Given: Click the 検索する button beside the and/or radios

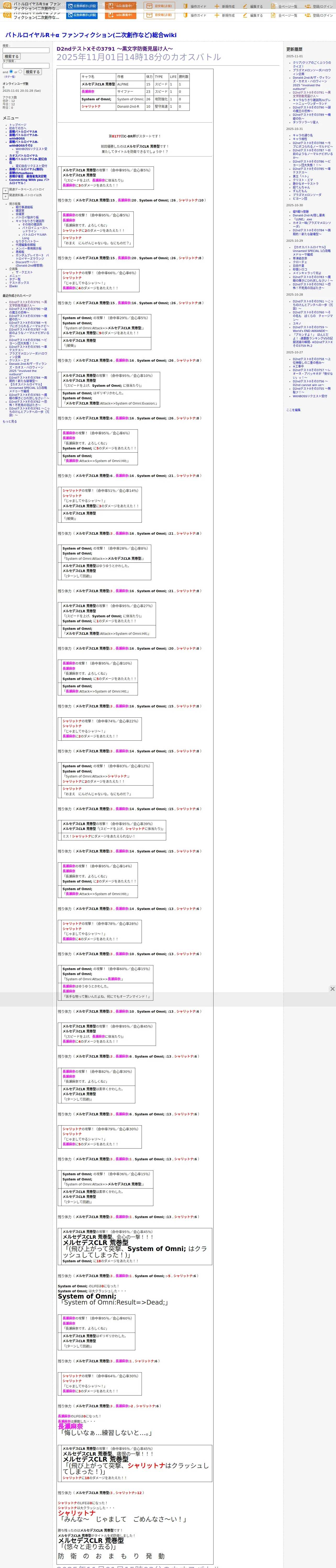Looking at the screenshot, I should click(x=32, y=72).
